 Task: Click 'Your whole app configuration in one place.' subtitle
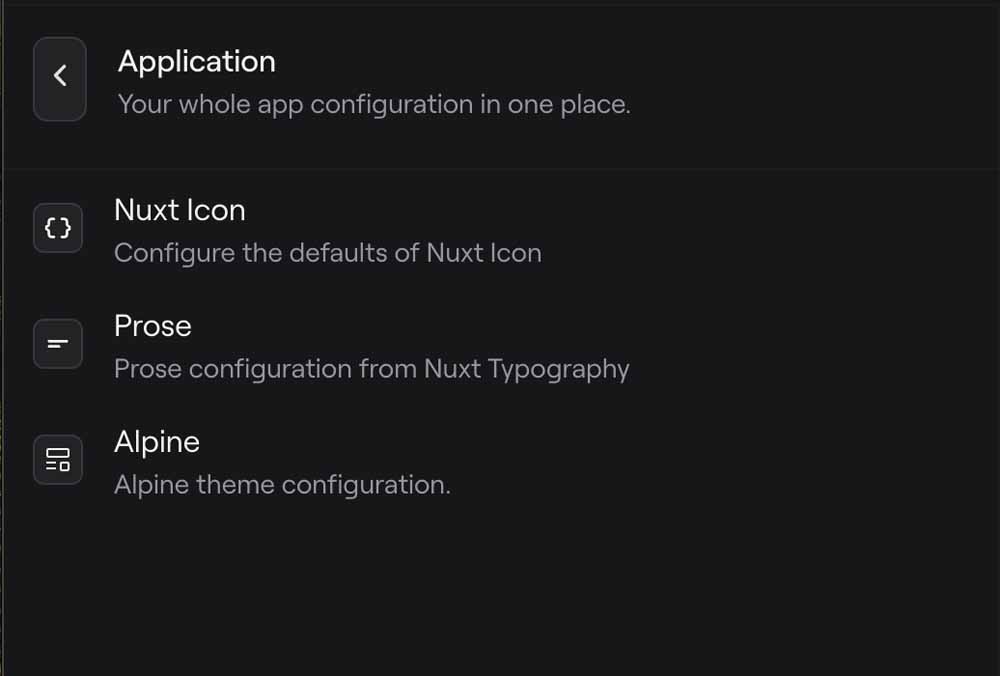pyautogui.click(x=374, y=105)
